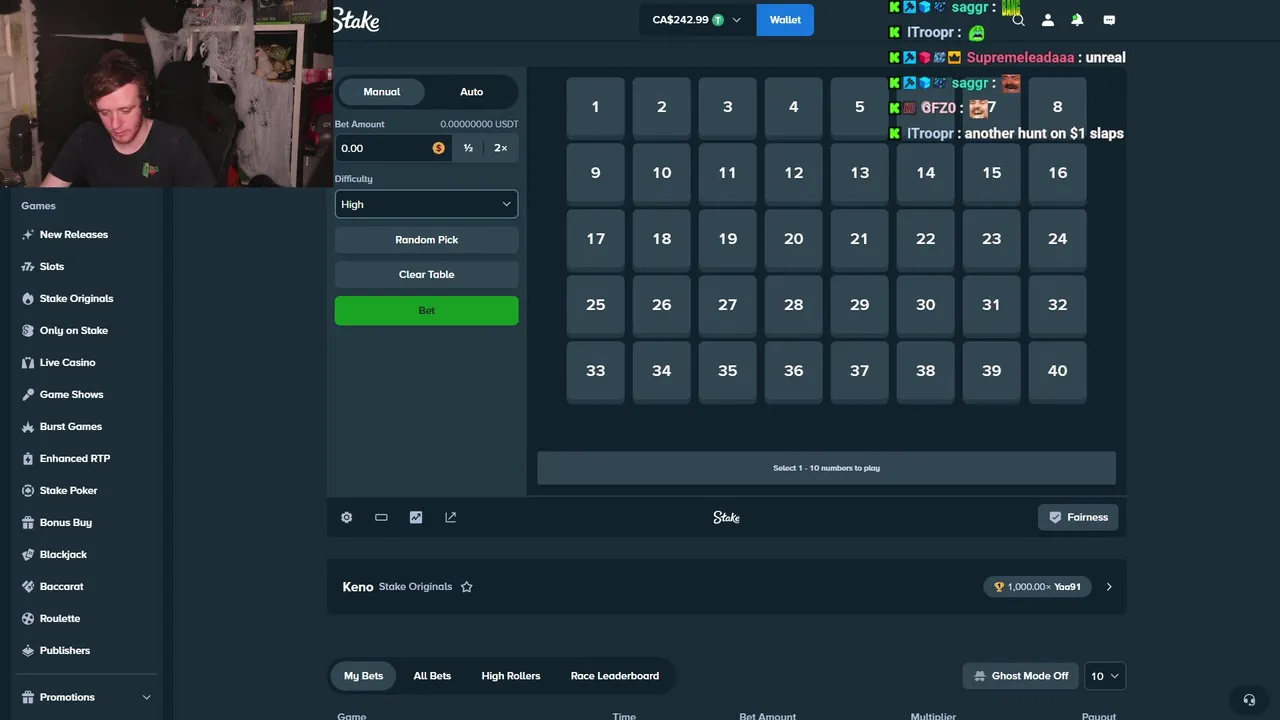Click the Clear Table button
1280x720 pixels.
point(427,274)
